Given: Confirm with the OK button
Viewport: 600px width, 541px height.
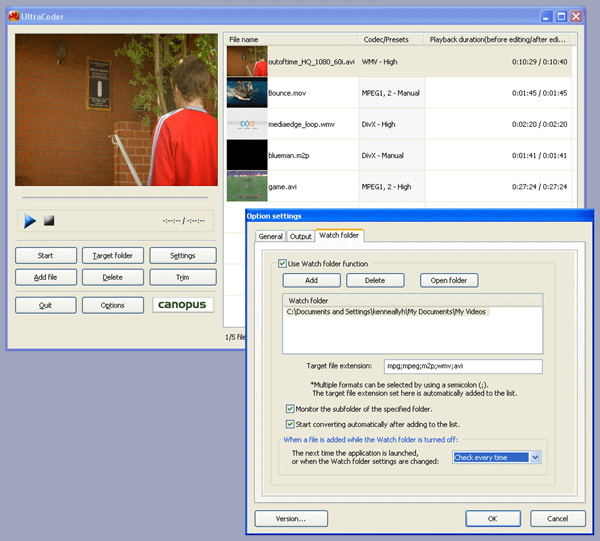Looking at the screenshot, I should point(493,518).
